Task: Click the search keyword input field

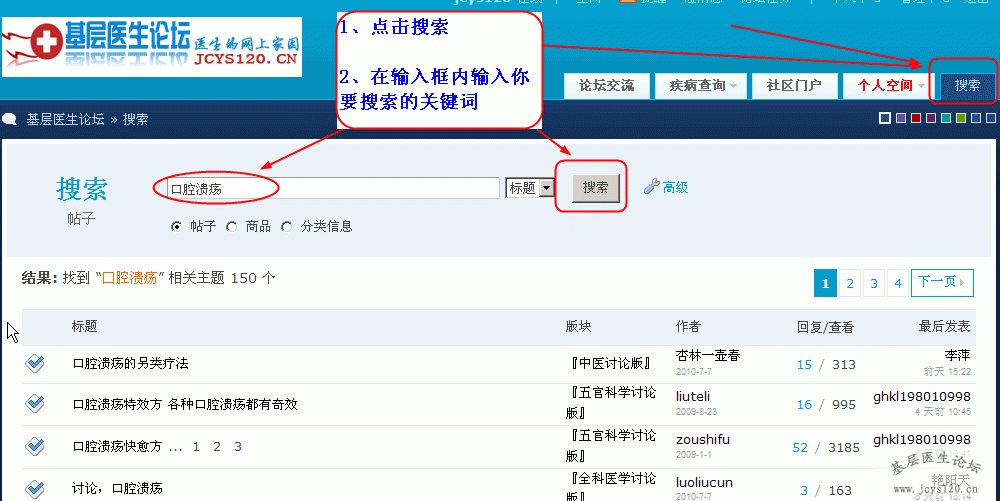Action: [330, 188]
